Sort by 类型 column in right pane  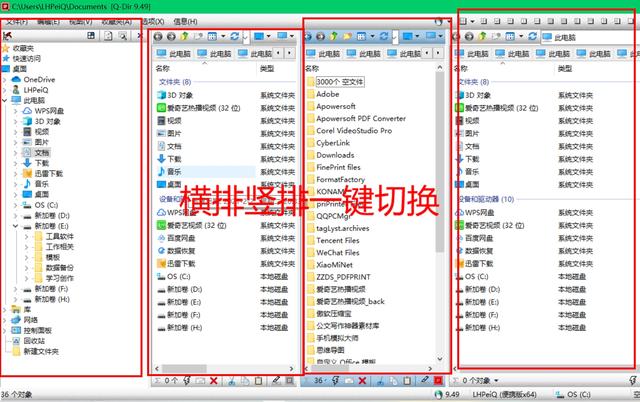coord(565,69)
